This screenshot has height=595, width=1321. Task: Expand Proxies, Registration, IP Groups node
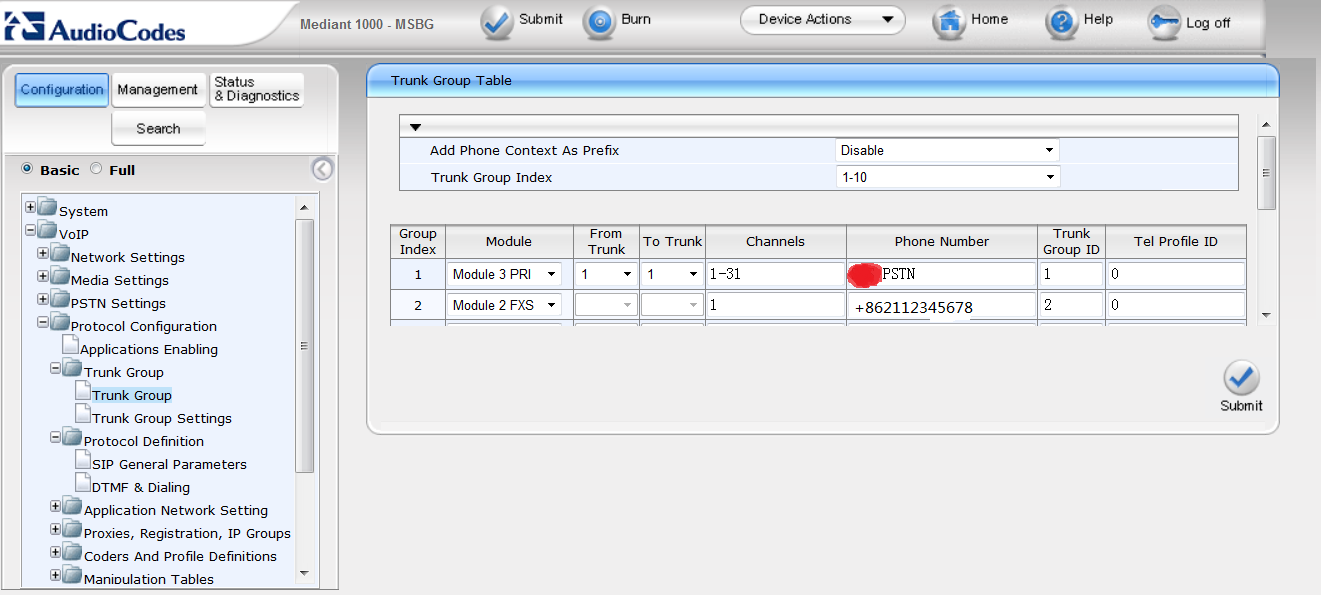[56, 530]
